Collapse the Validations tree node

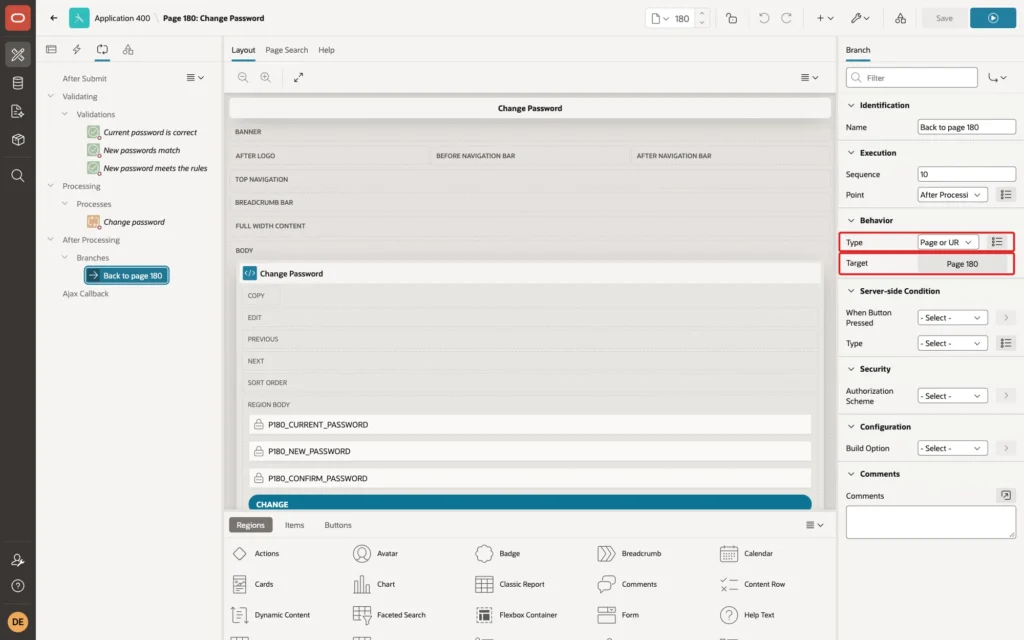tap(65, 114)
